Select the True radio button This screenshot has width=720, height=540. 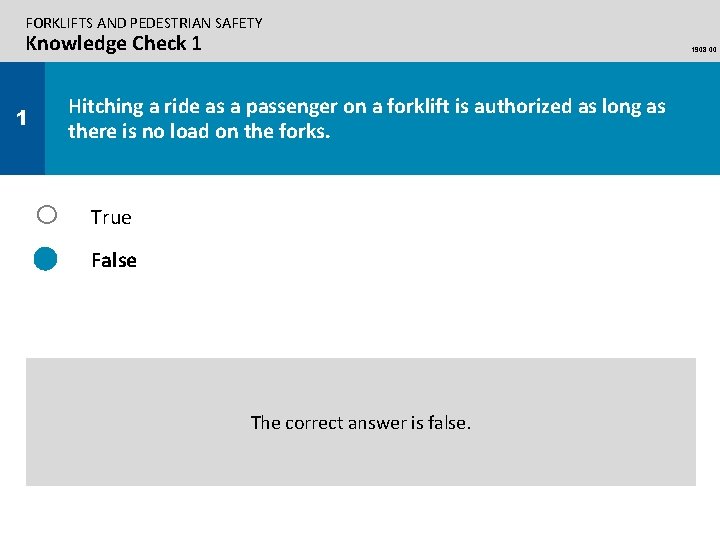47,214
